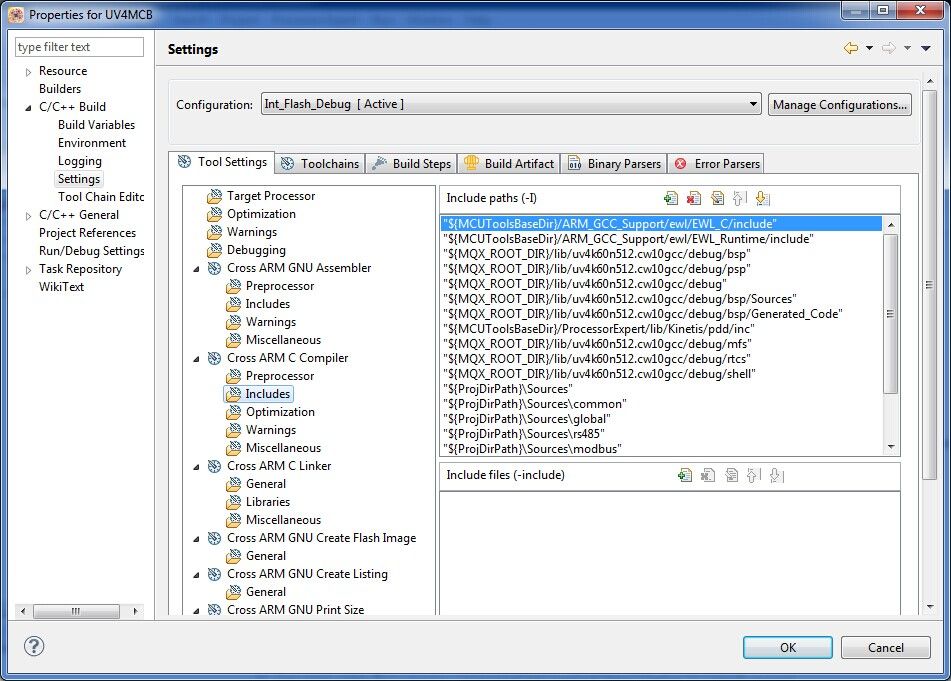The height and width of the screenshot is (681, 951).
Task: Collapse Cross ARM GNU Create Flash Image node
Action: (x=196, y=539)
